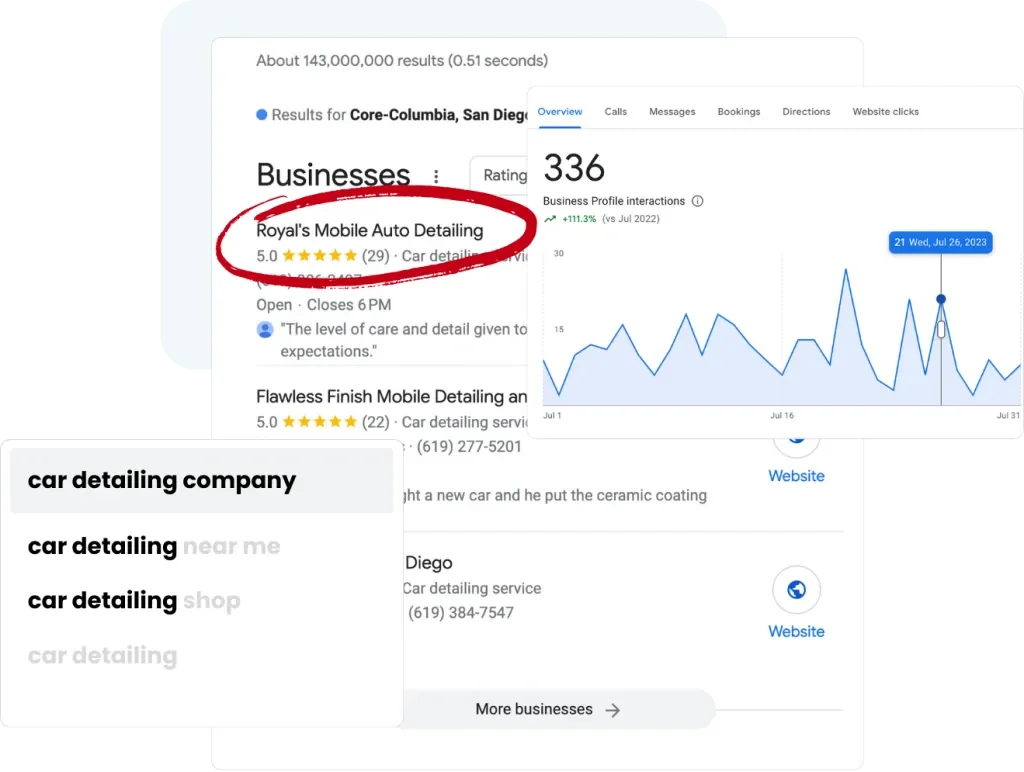Click the blue location dot beside Results for

(x=262, y=115)
